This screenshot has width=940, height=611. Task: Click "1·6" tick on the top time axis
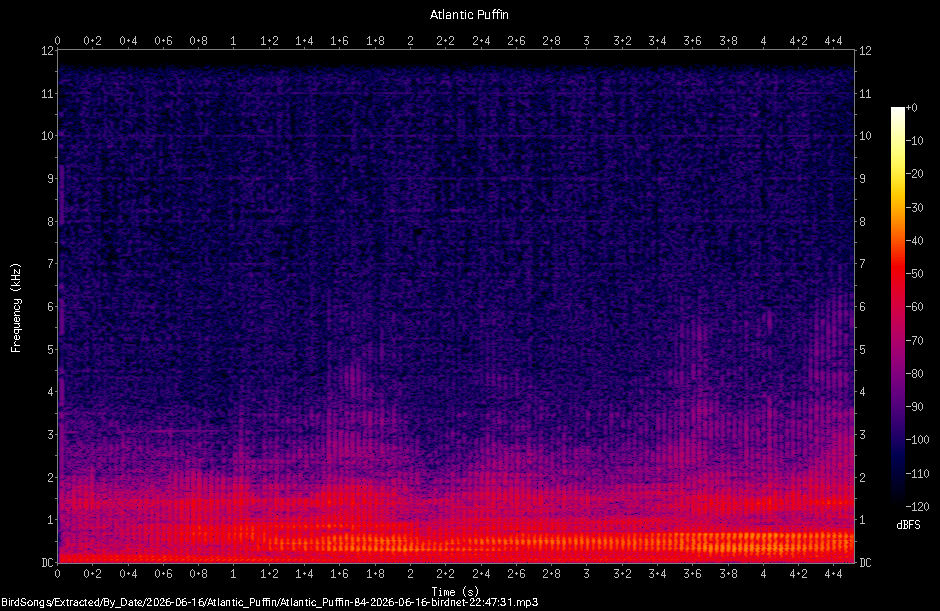point(339,41)
